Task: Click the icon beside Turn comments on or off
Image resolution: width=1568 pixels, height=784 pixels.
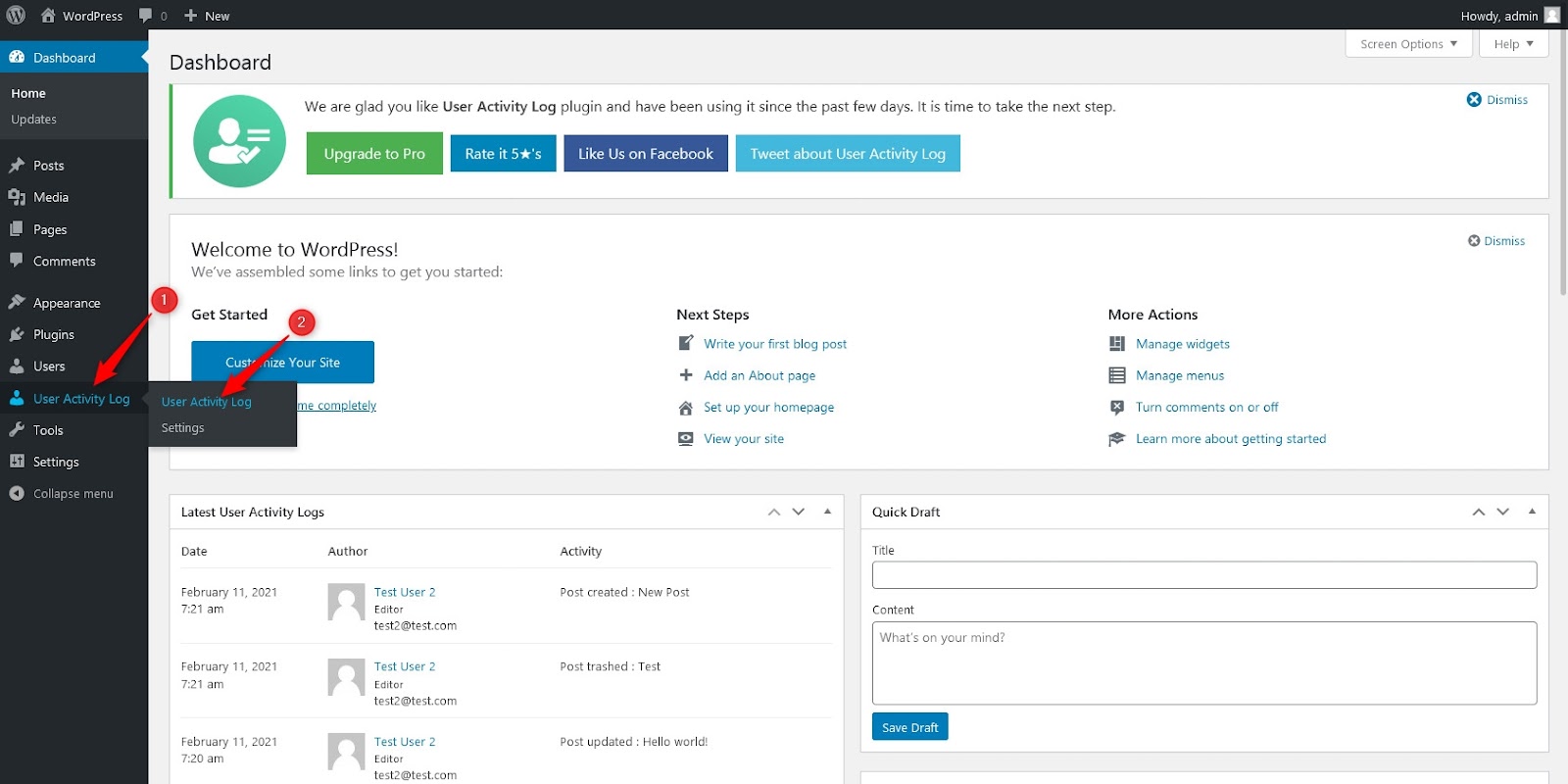Action: 1117,407
